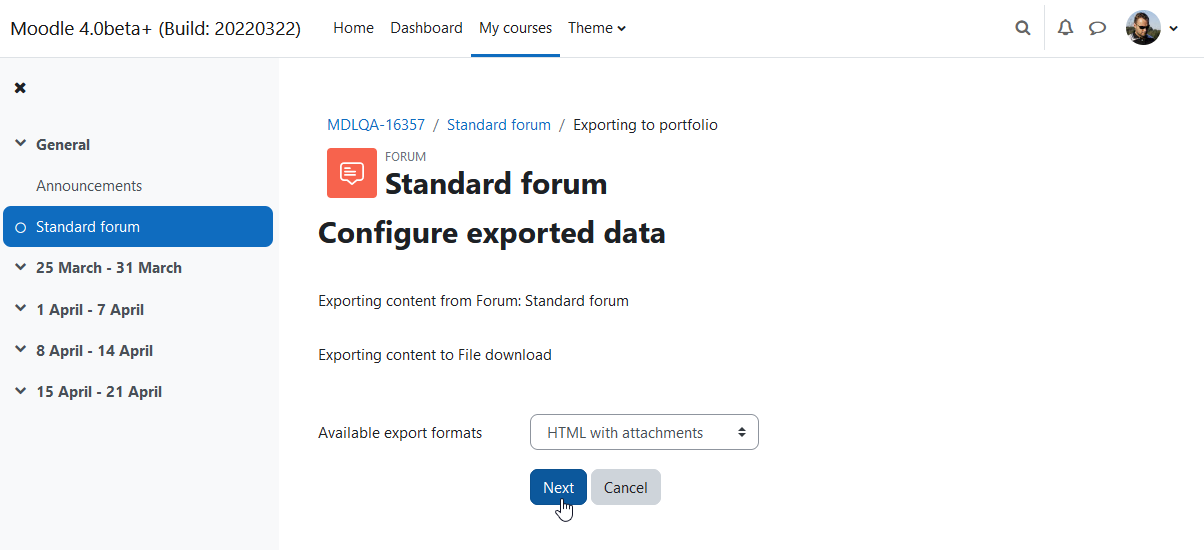Expand the 1 April - 7 April section
The height and width of the screenshot is (550, 1204).
[x=20, y=309]
